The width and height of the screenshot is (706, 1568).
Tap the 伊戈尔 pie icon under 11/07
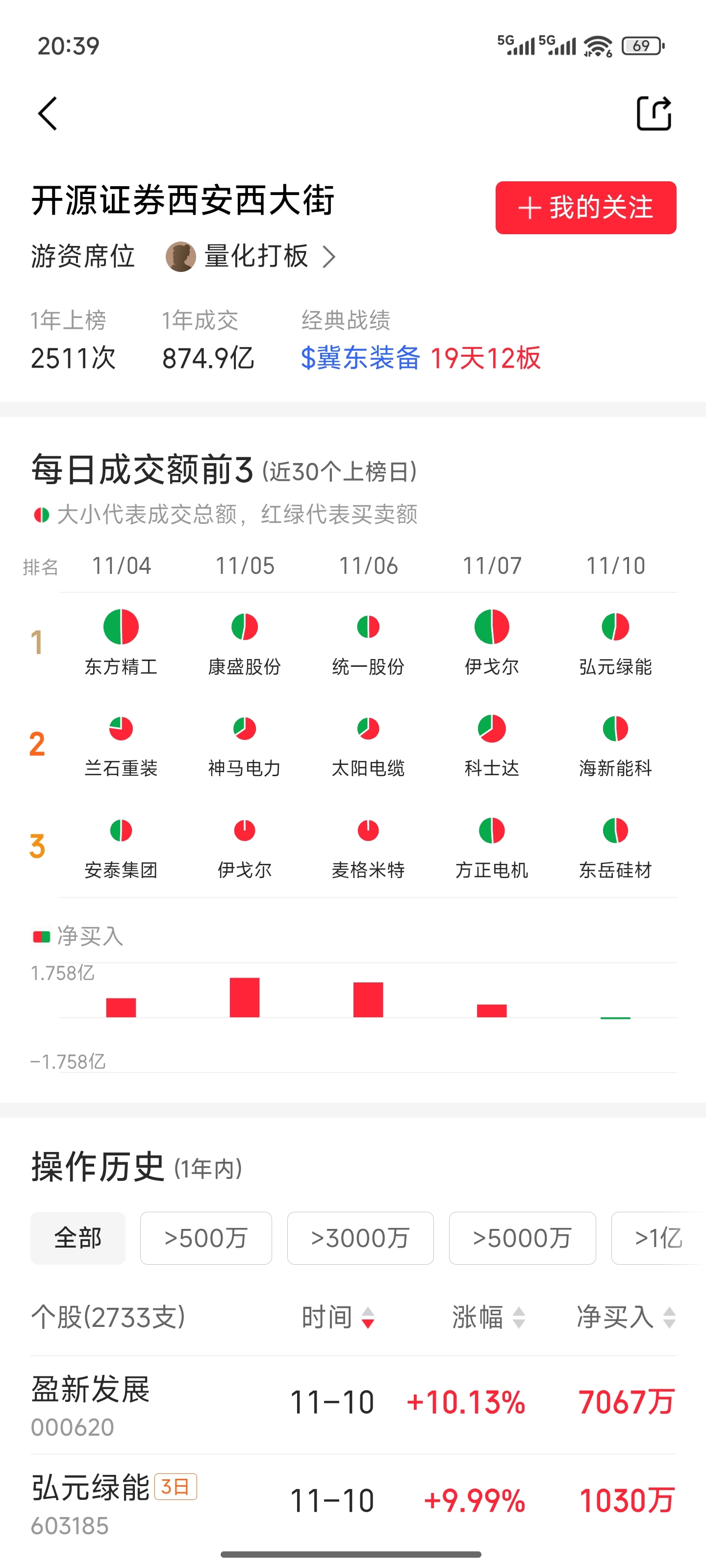(492, 626)
